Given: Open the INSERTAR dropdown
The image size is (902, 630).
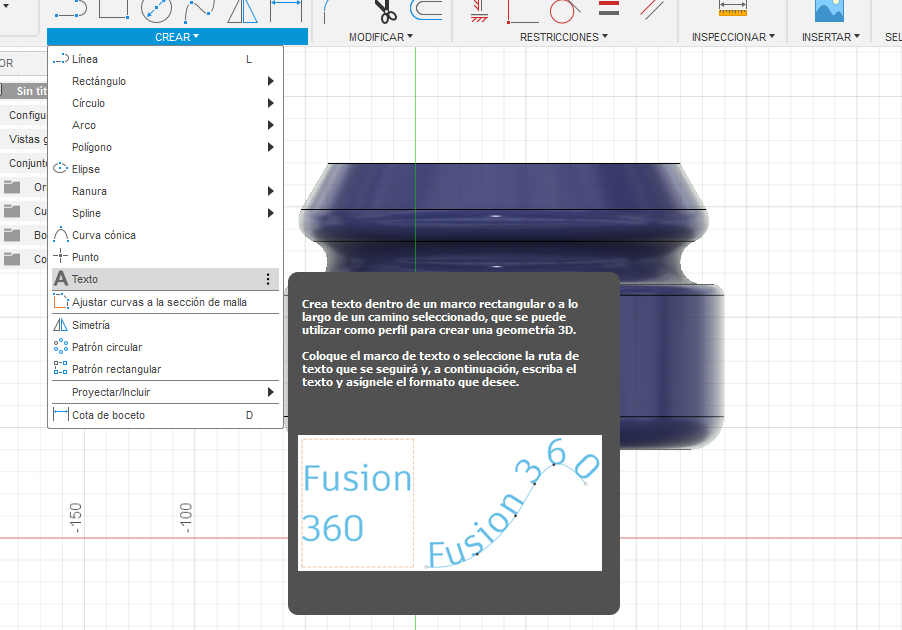Looking at the screenshot, I should [x=831, y=37].
